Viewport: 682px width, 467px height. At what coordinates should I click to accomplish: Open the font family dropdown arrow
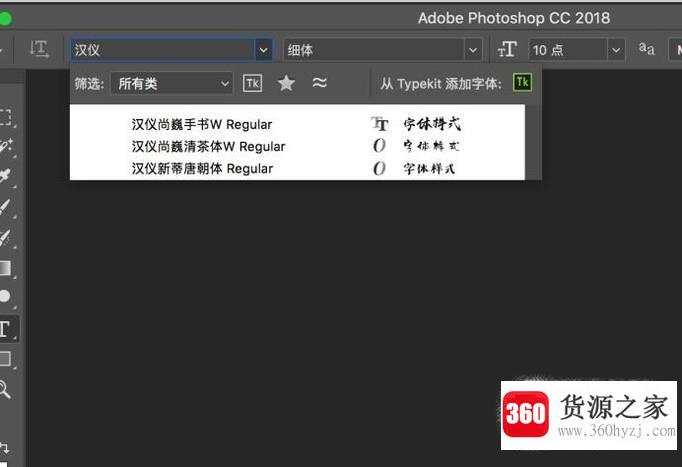tap(264, 50)
